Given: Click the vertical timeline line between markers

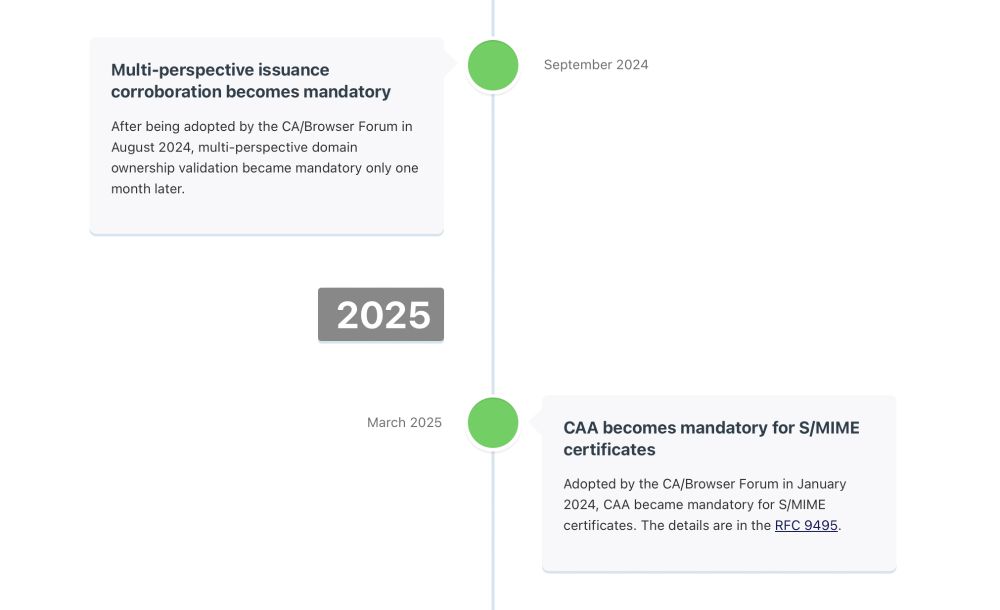Looking at the screenshot, I should 493,242.
